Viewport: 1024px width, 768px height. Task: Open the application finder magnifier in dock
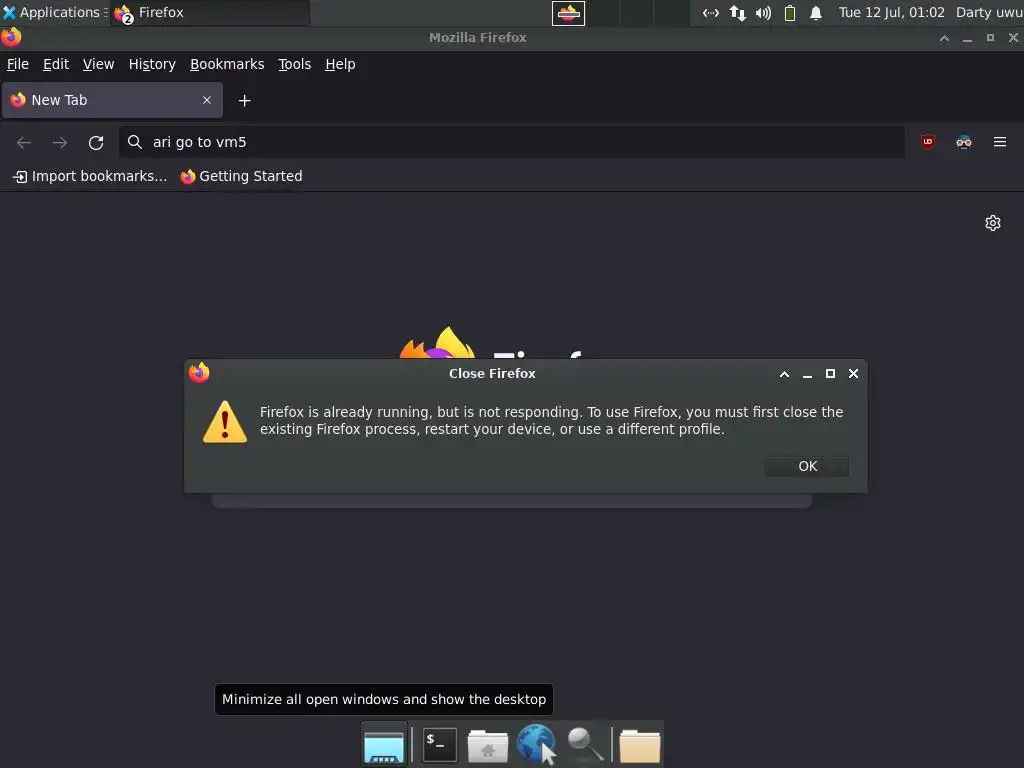(584, 744)
